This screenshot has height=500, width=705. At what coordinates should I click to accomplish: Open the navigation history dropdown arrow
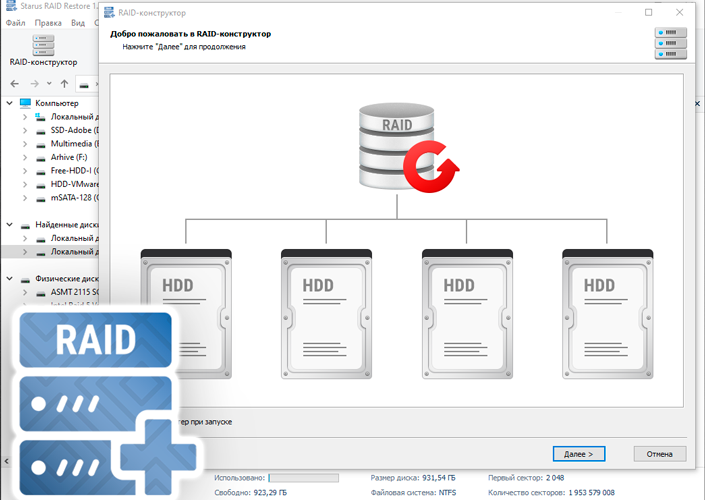point(49,84)
